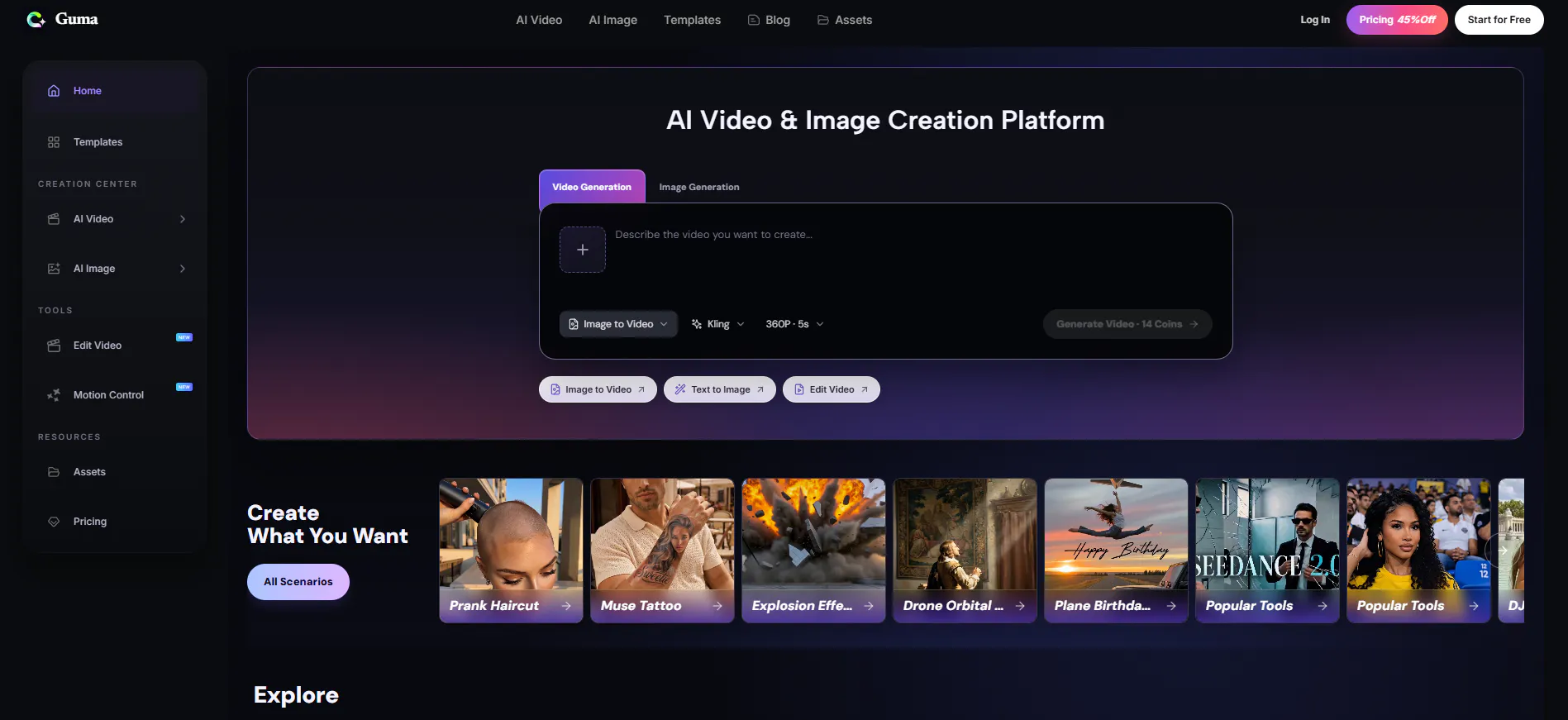Screen dimensions: 1568x720
Task: Open the Kling model dropdown
Action: (x=718, y=324)
